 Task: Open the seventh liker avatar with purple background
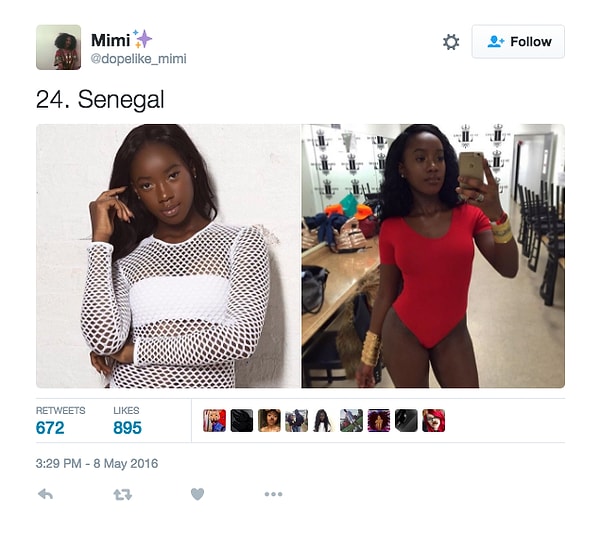coord(378,421)
